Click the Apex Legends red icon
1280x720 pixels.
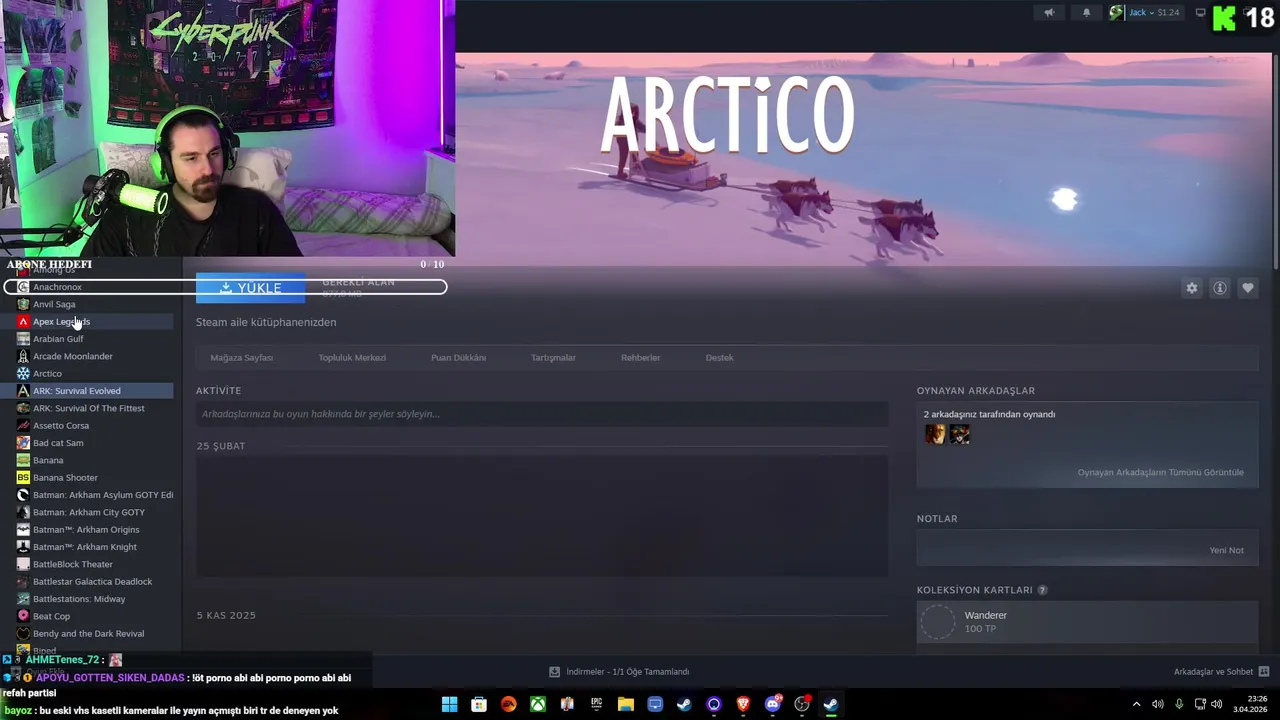point(23,322)
